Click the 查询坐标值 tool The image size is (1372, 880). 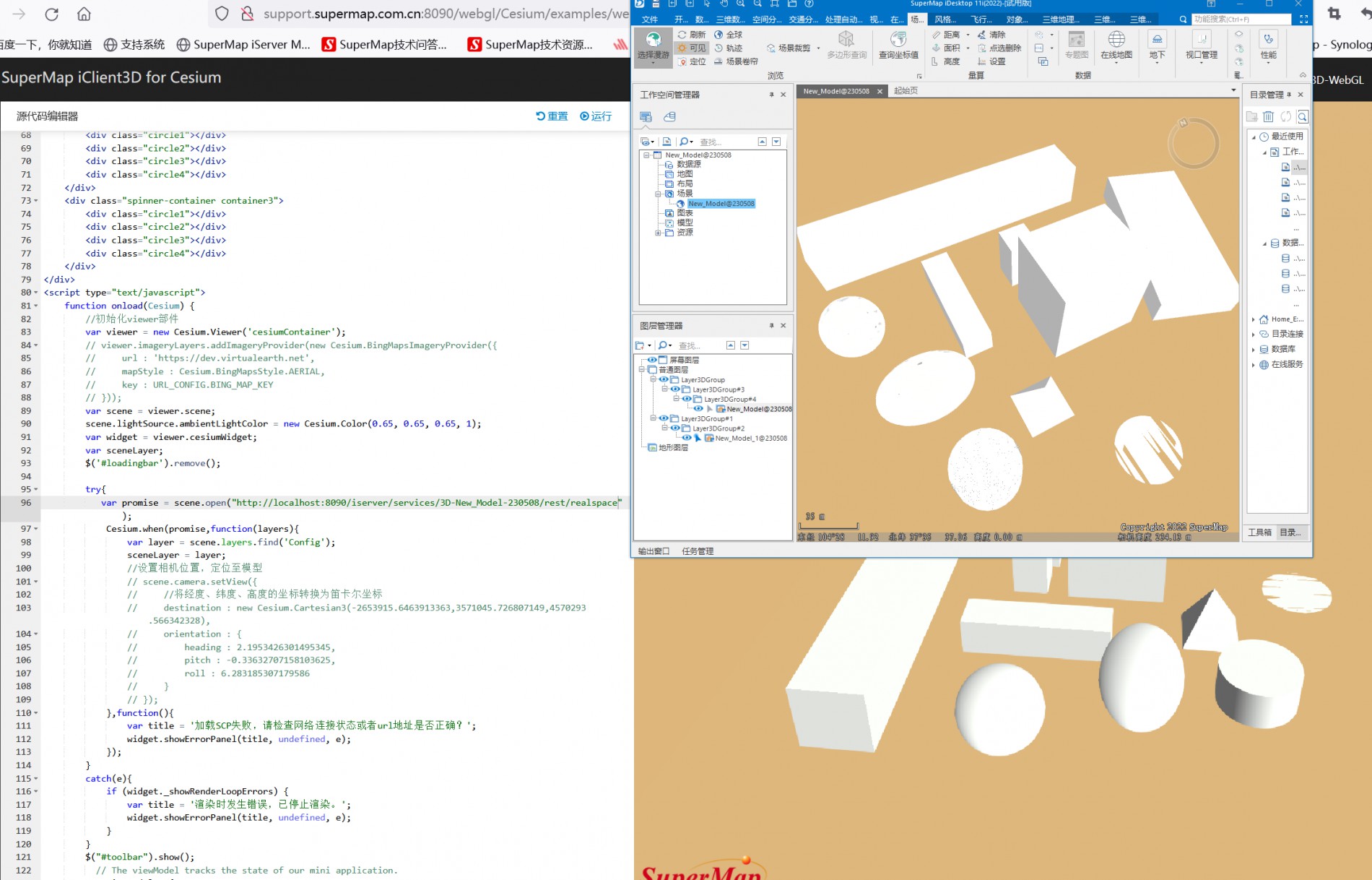[898, 46]
